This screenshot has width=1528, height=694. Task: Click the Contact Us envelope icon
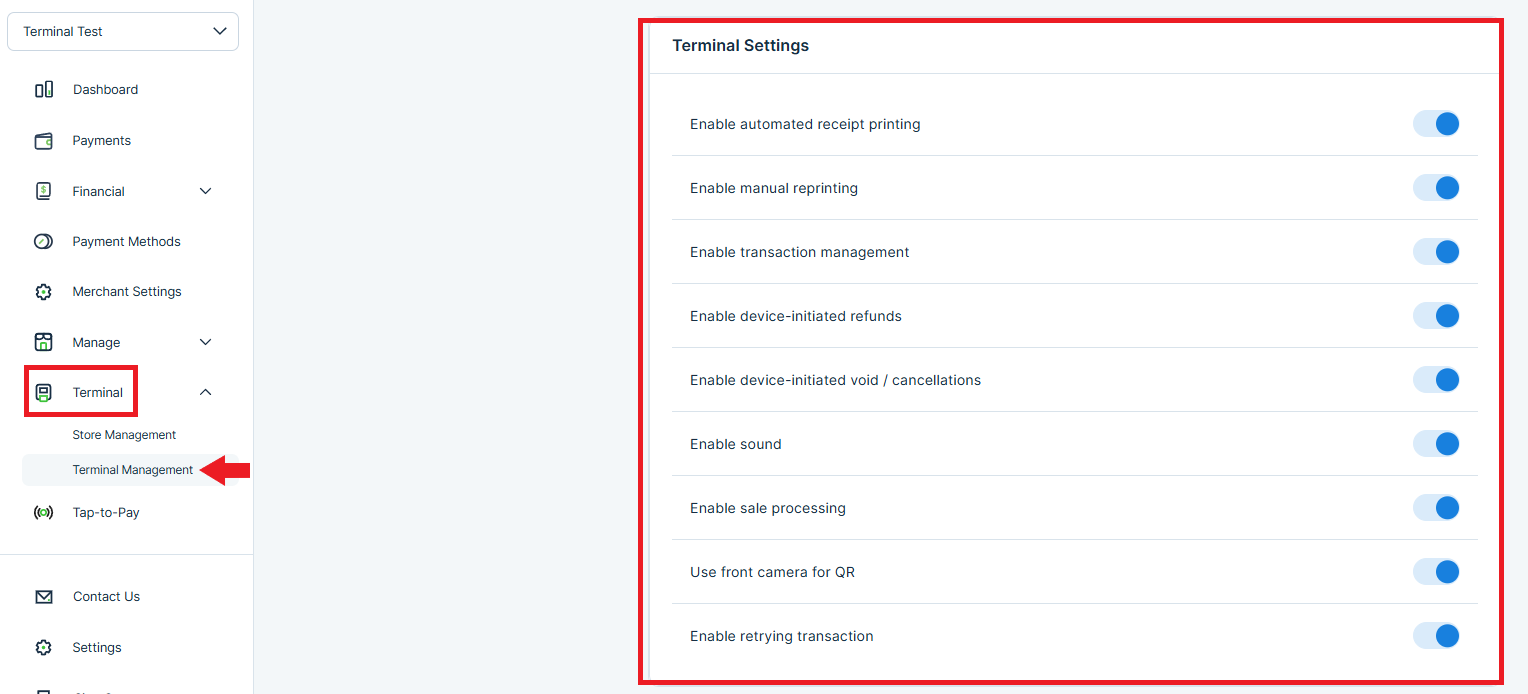pyautogui.click(x=44, y=597)
